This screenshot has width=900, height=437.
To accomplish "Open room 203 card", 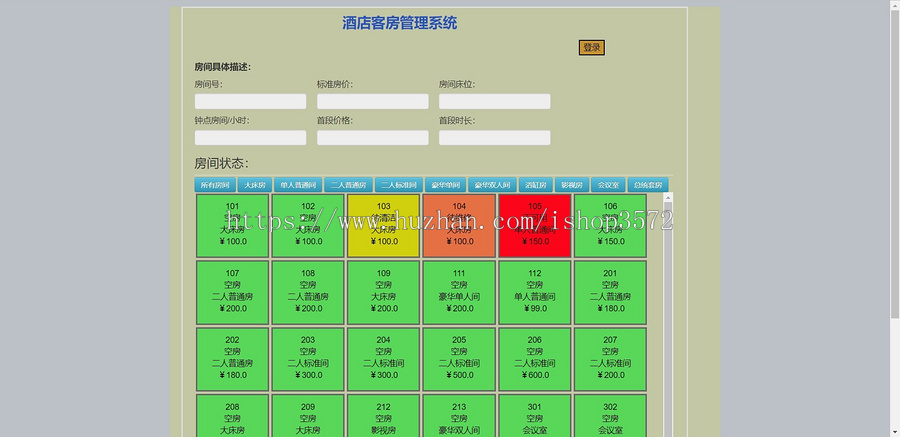I will (x=308, y=359).
